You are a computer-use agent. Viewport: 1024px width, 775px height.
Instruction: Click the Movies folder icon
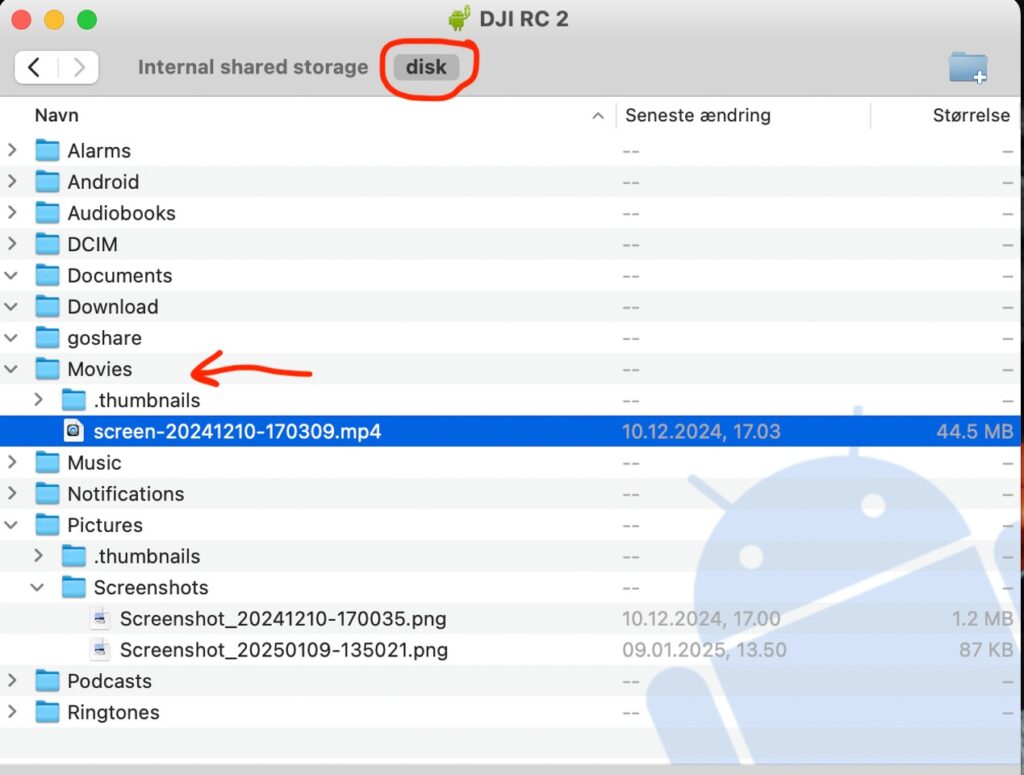47,370
